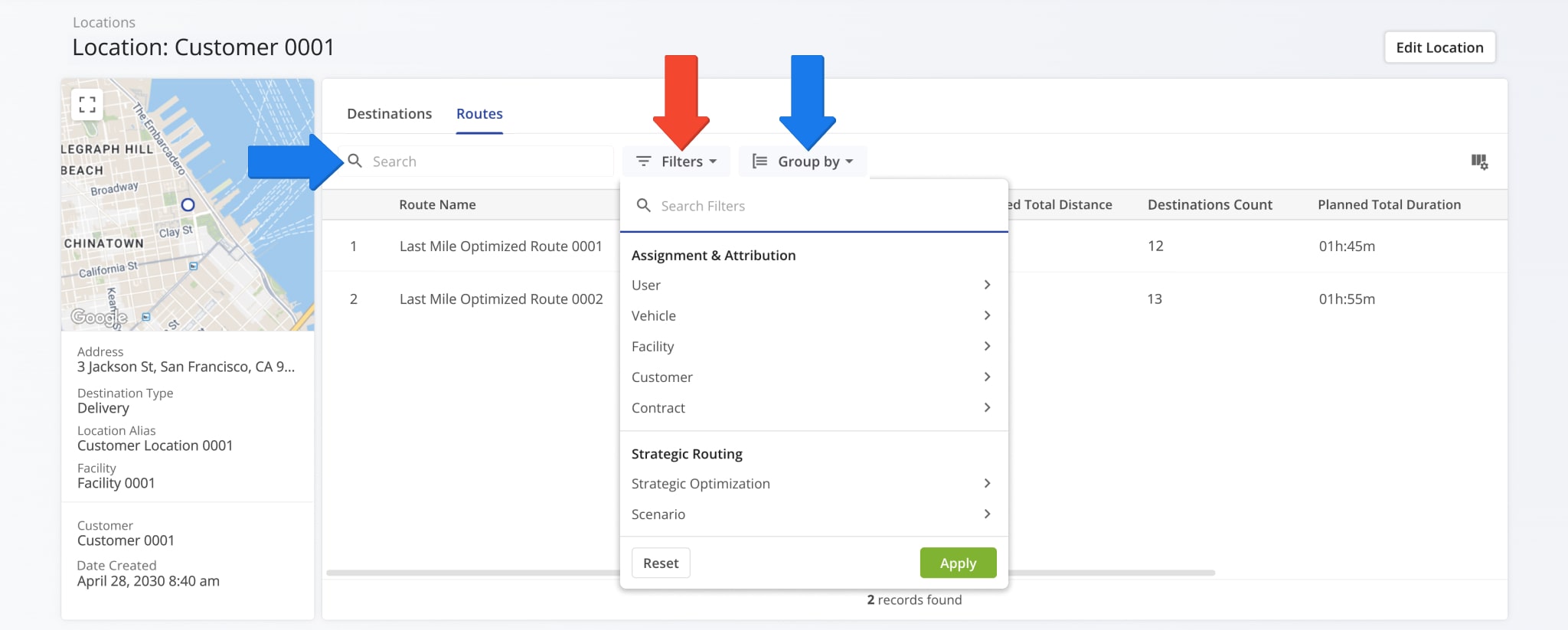1568x630 pixels.
Task: Click the Locations breadcrumb link
Action: point(104,22)
